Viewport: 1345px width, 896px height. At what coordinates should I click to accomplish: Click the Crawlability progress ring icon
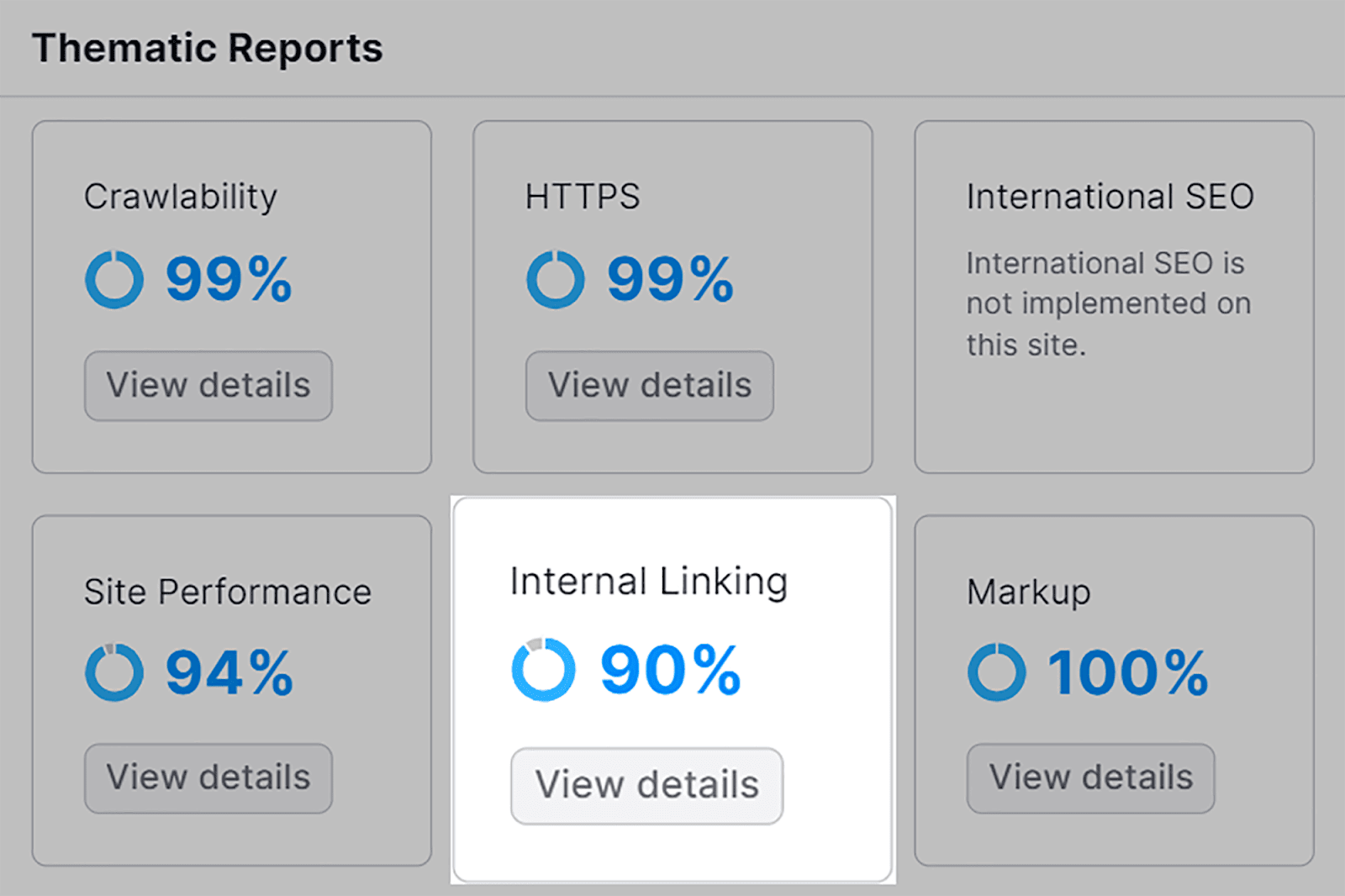[114, 278]
